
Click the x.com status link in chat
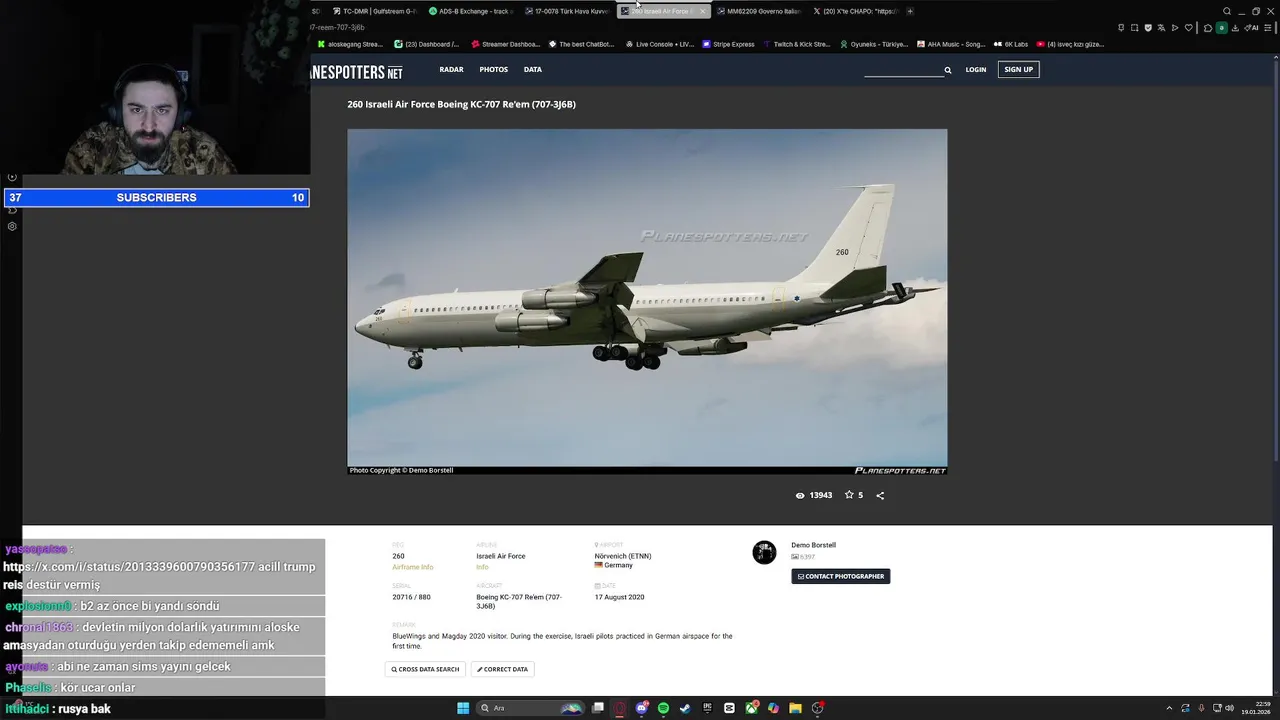pyautogui.click(x=129, y=567)
